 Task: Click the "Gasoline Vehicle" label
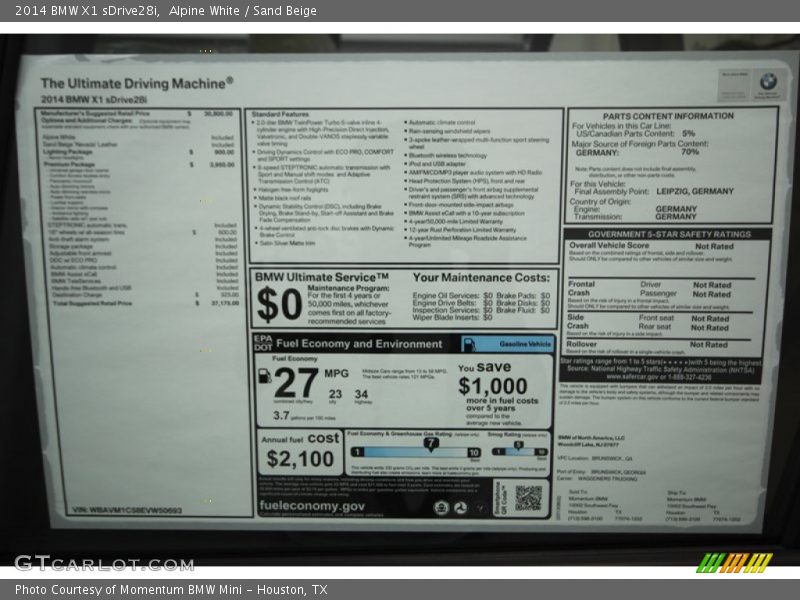tap(525, 344)
